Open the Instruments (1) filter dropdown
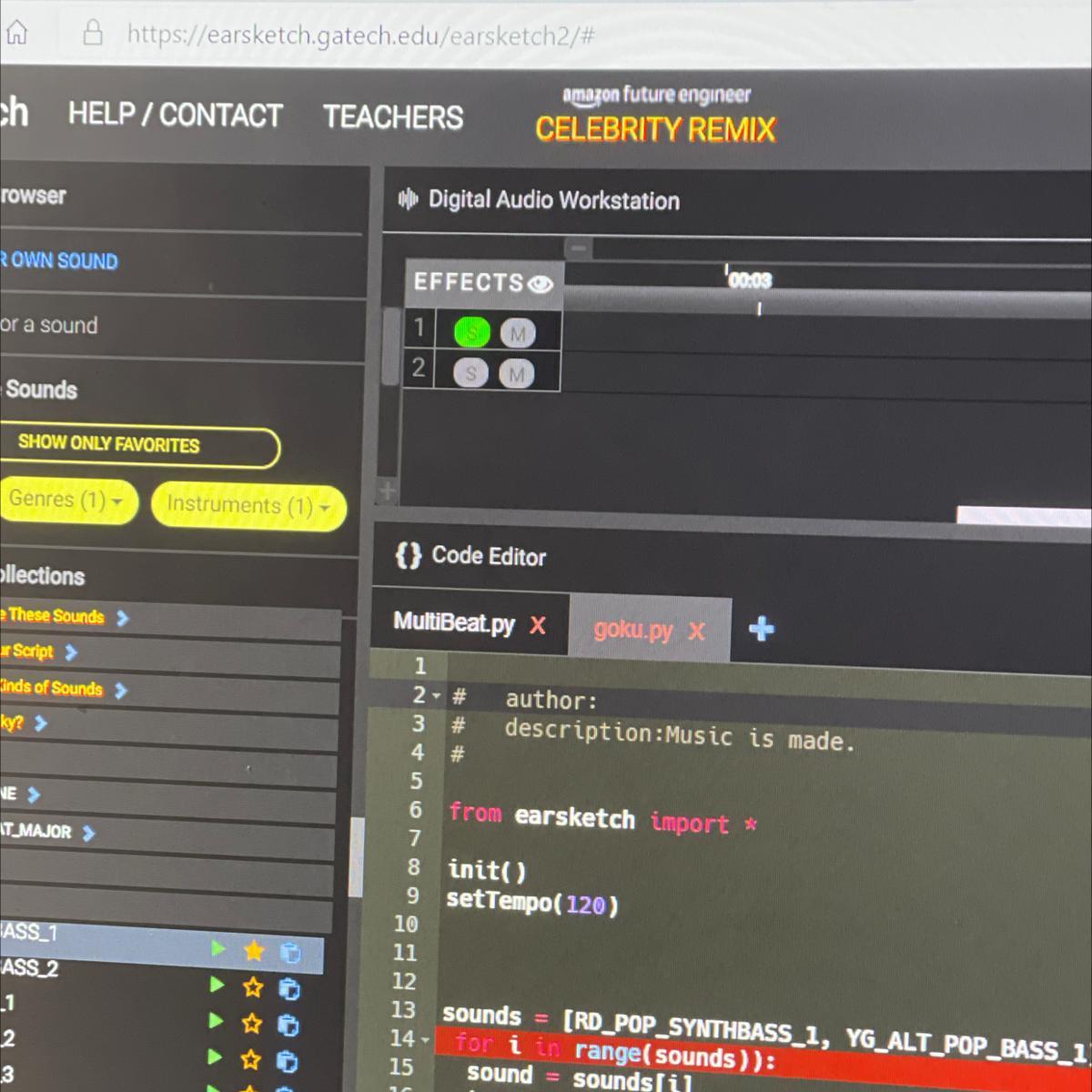Viewport: 1092px width, 1092px height. [248, 505]
